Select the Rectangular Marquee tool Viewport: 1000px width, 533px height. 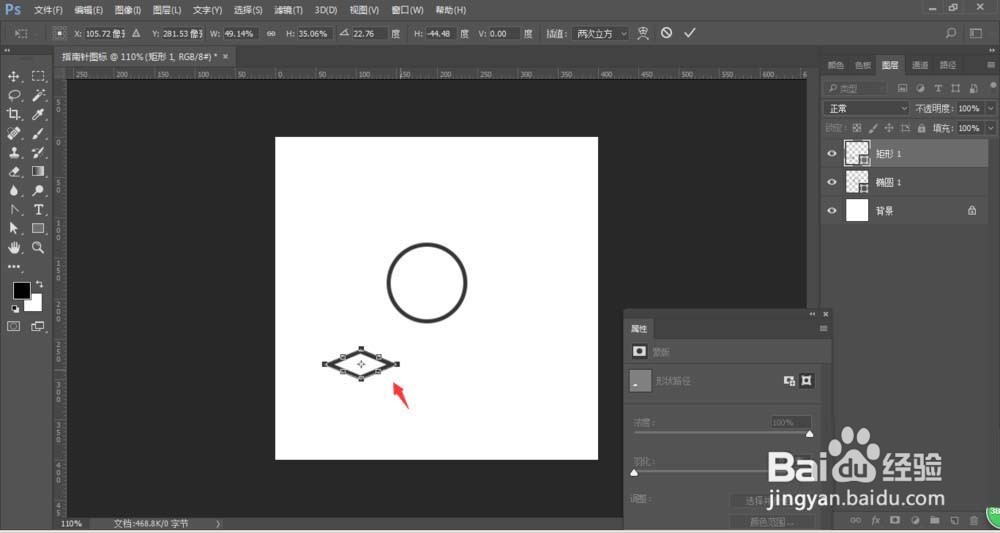pos(38,77)
